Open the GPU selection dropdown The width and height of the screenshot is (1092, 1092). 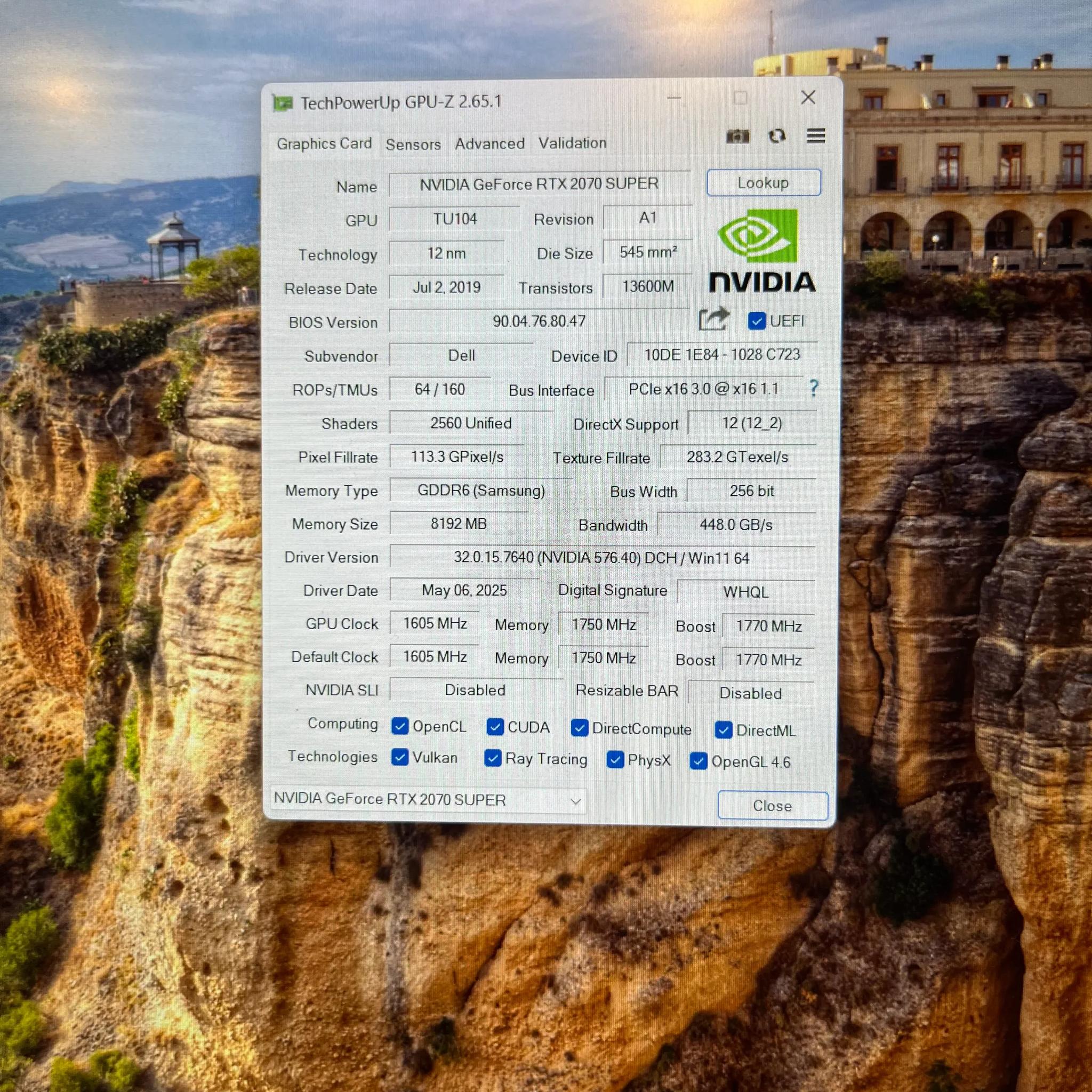pyautogui.click(x=428, y=800)
